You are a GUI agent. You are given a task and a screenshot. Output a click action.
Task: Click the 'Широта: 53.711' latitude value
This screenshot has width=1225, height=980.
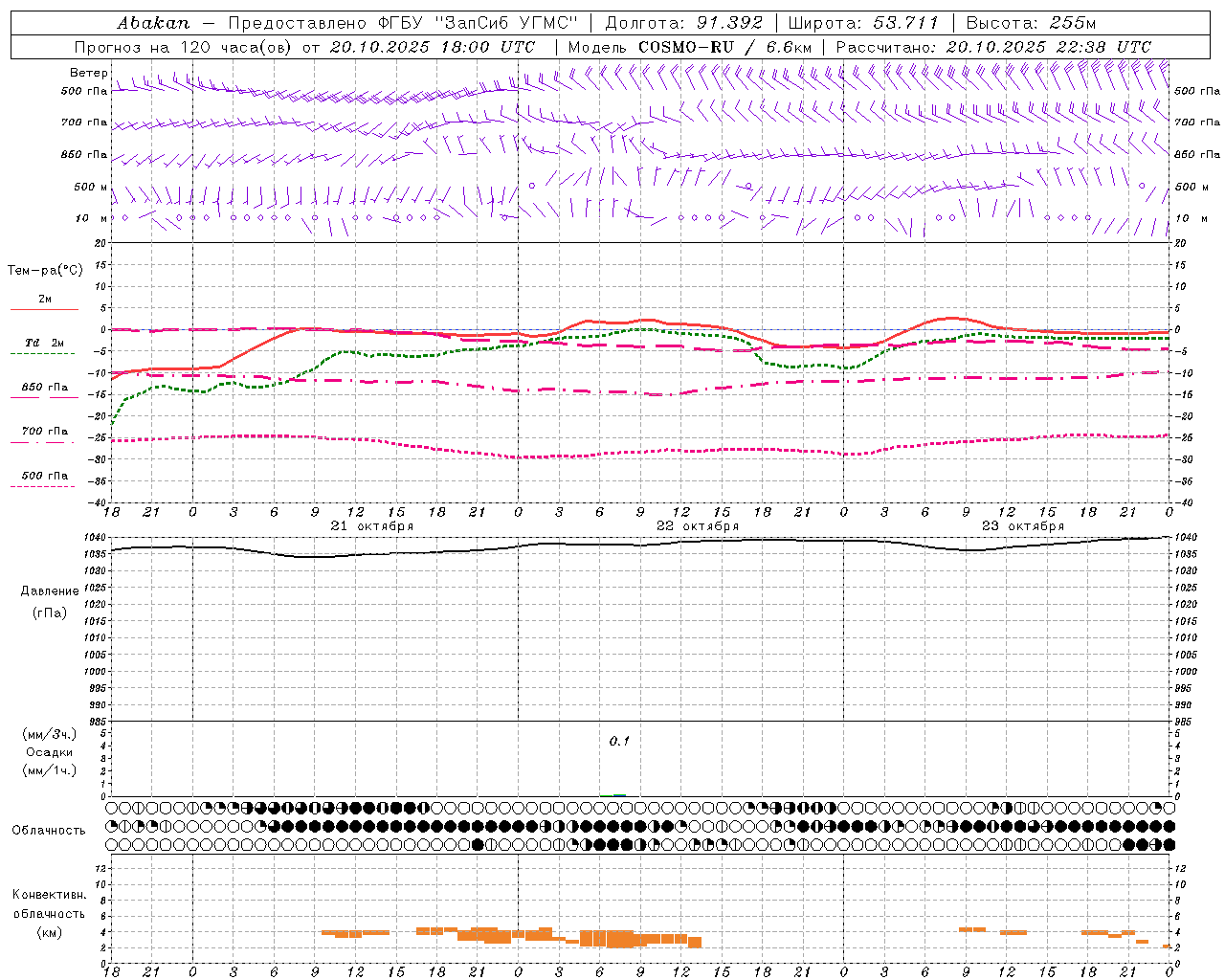[x=863, y=23]
